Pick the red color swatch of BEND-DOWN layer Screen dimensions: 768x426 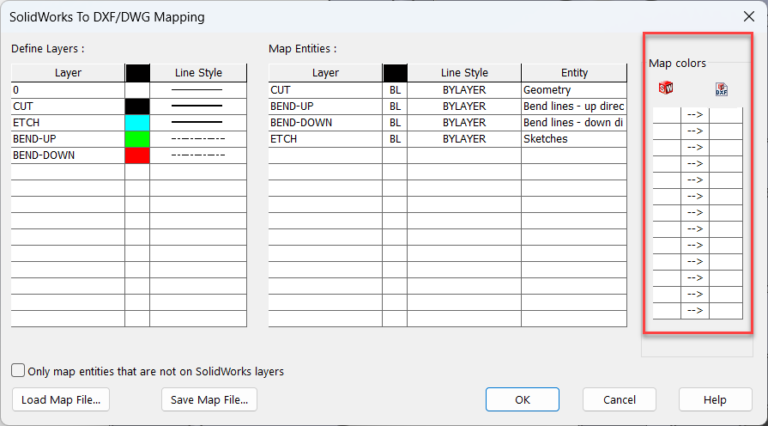point(137,155)
